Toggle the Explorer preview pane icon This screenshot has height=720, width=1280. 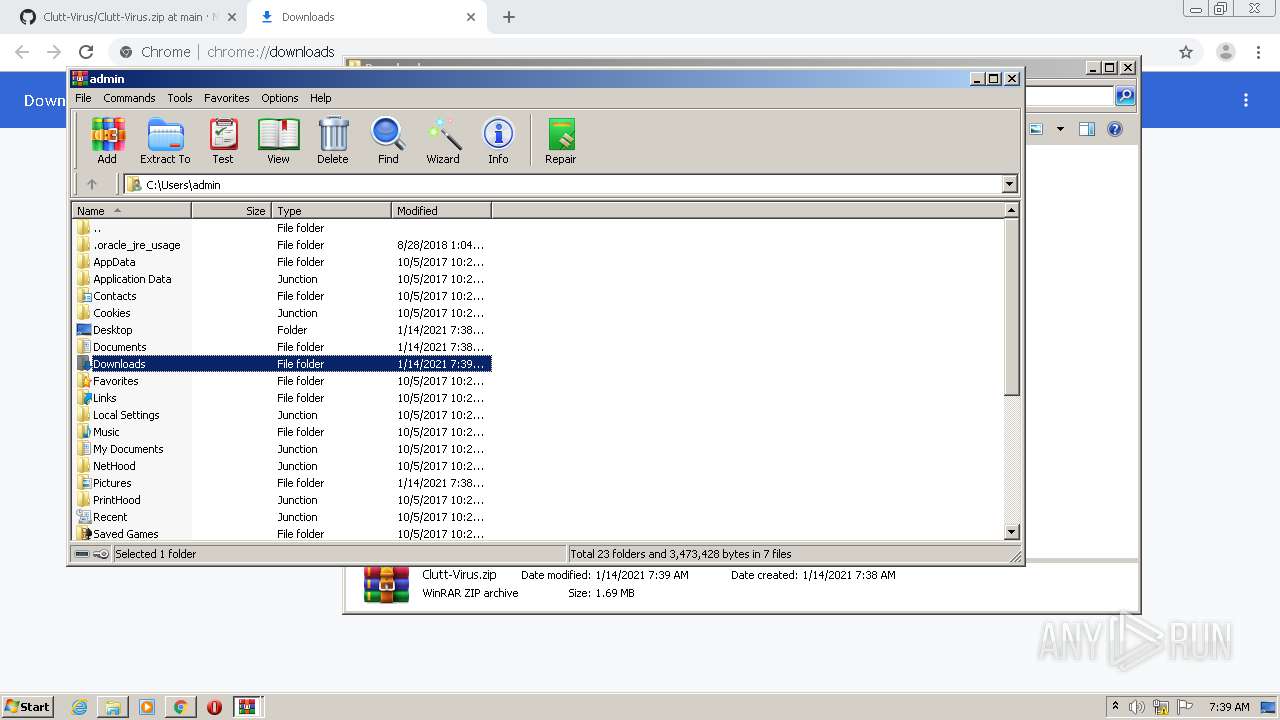[x=1087, y=129]
